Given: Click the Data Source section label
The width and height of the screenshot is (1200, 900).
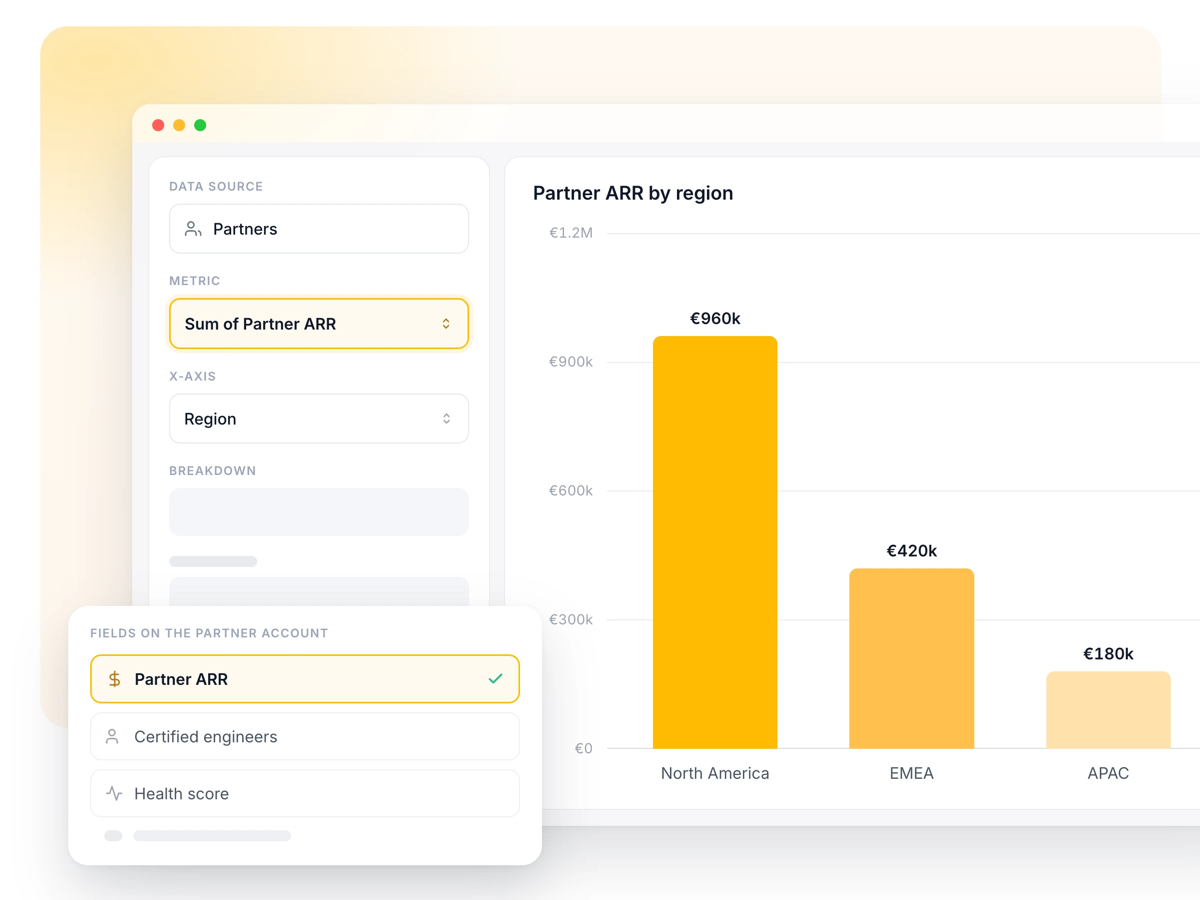Looking at the screenshot, I should (x=216, y=186).
